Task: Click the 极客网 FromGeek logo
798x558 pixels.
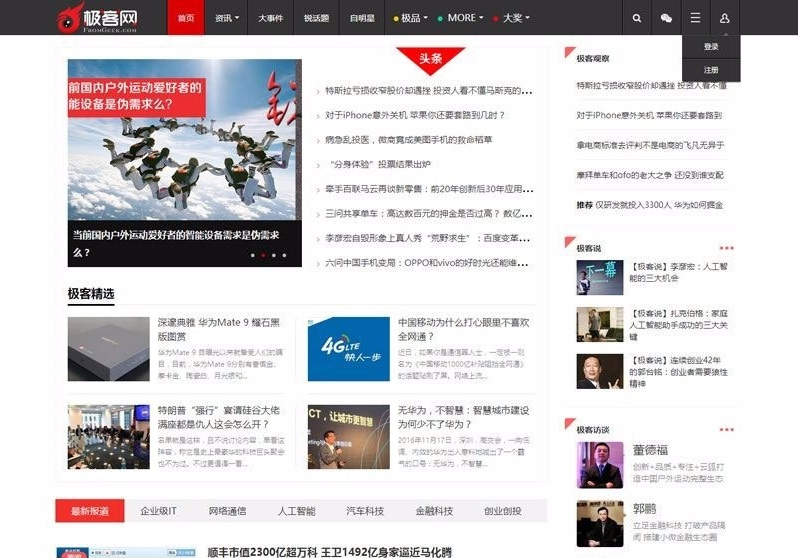Action: [x=97, y=17]
